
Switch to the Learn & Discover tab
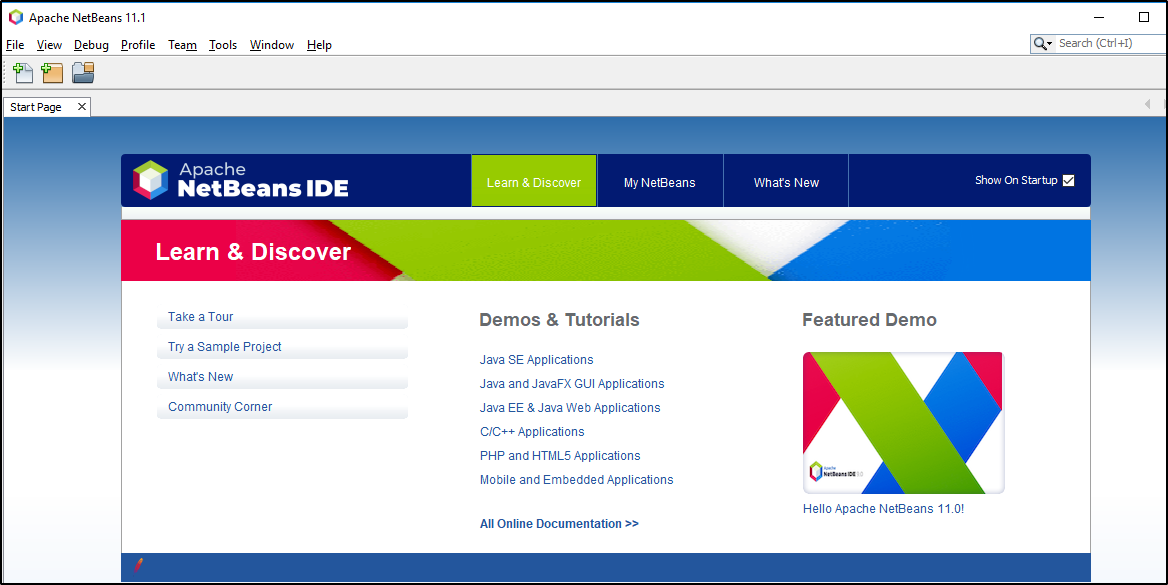coord(534,181)
